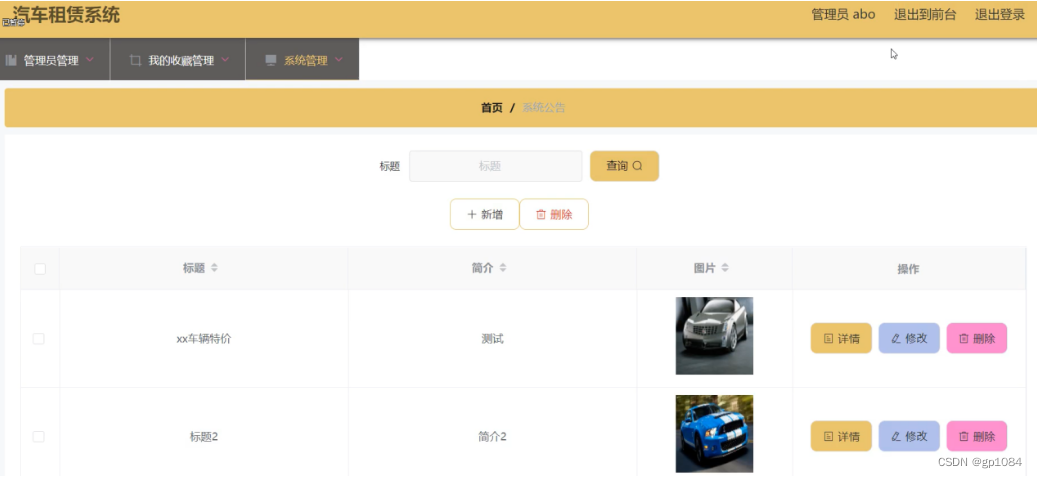Viewport: 1037px width, 478px height.
Task: Expand the 管理员管理 dropdown chevron
Action: click(90, 60)
